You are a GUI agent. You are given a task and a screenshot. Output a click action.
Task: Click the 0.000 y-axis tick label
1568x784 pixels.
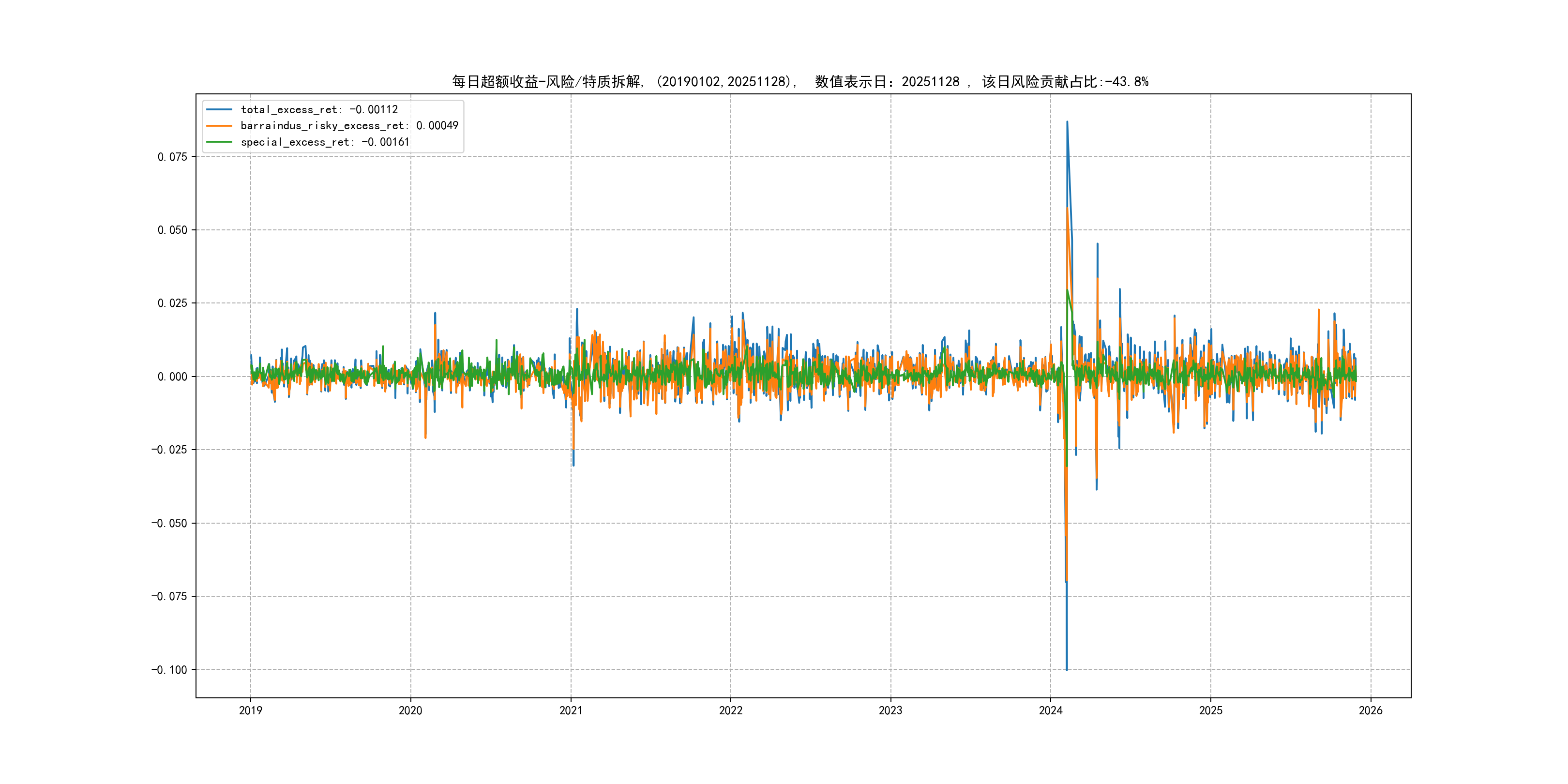pyautogui.click(x=172, y=377)
